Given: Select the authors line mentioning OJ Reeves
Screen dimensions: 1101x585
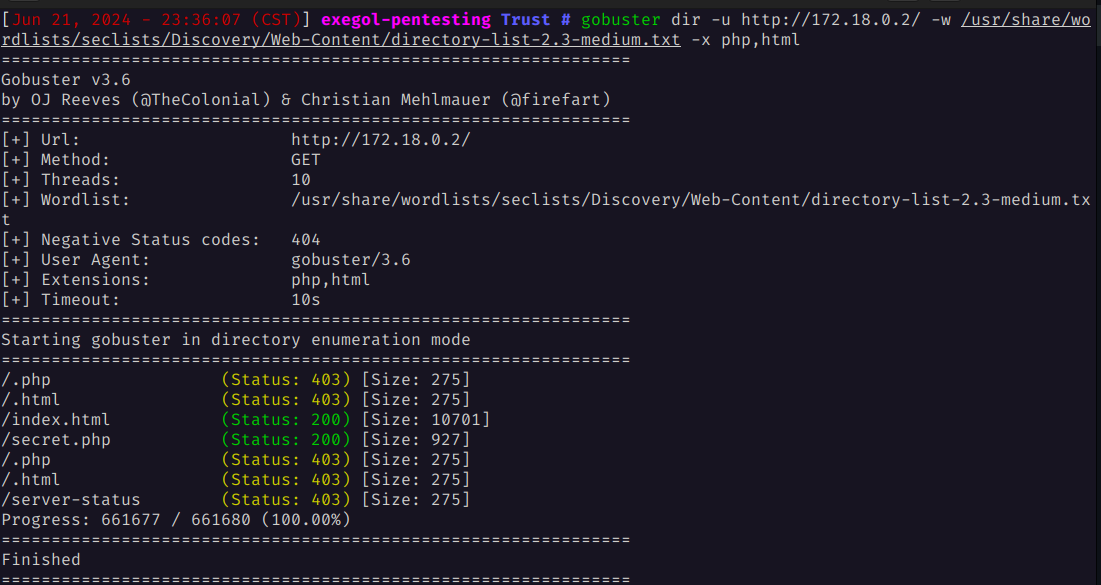Looking at the screenshot, I should point(305,100).
